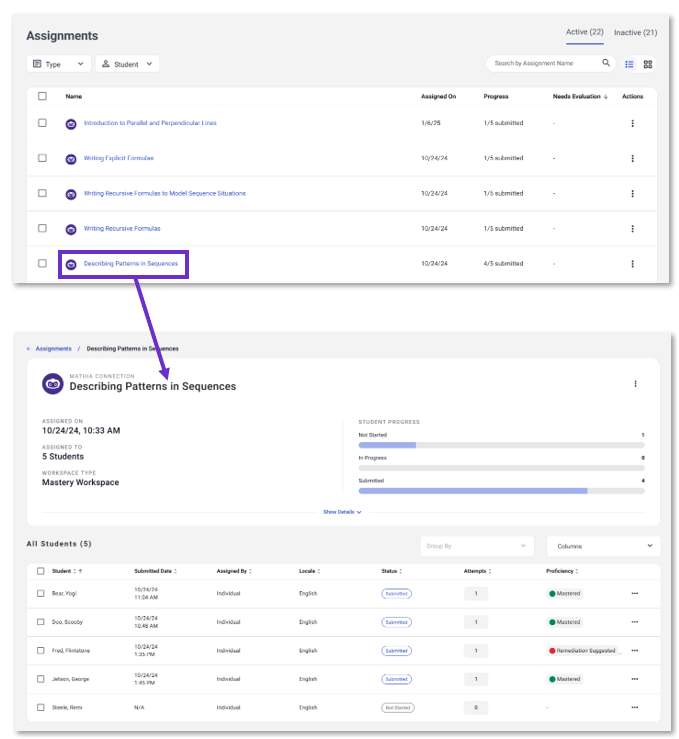Image resolution: width=679 pixels, height=739 pixels.
Task: Open more options for Bear, Yogi
Action: (635, 593)
